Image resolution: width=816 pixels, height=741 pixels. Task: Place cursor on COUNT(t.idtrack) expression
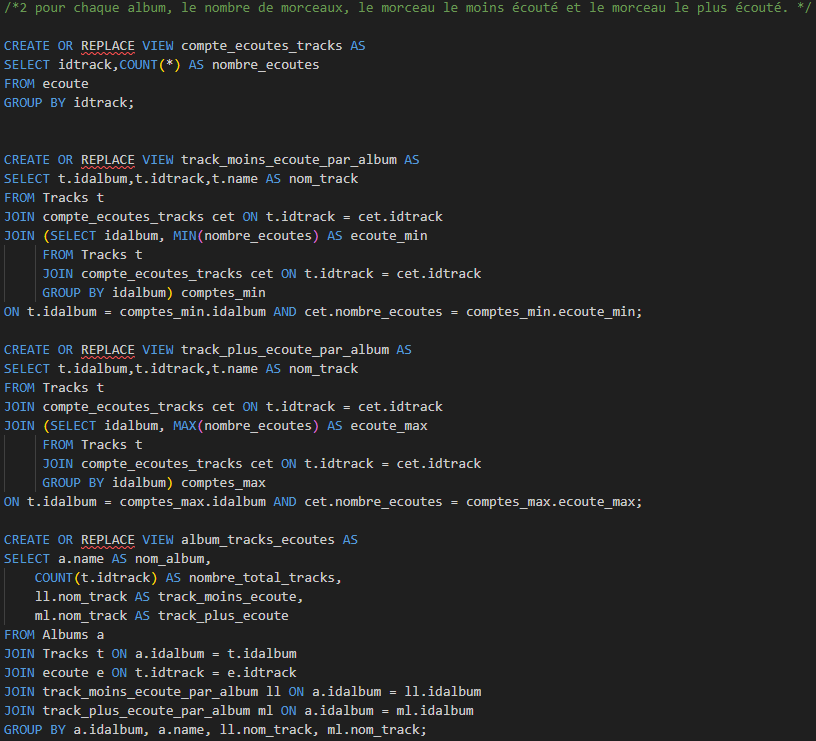[x=96, y=578]
